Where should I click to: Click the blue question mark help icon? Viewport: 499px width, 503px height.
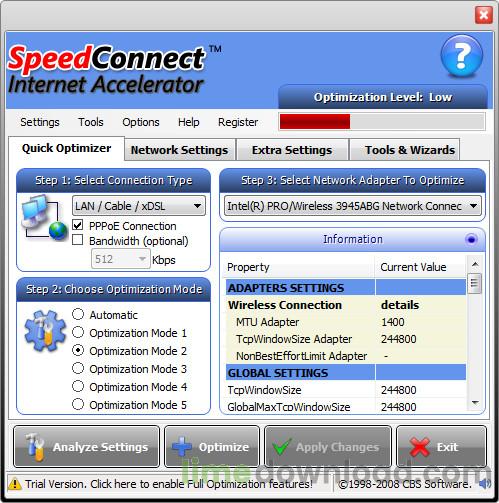click(x=461, y=56)
